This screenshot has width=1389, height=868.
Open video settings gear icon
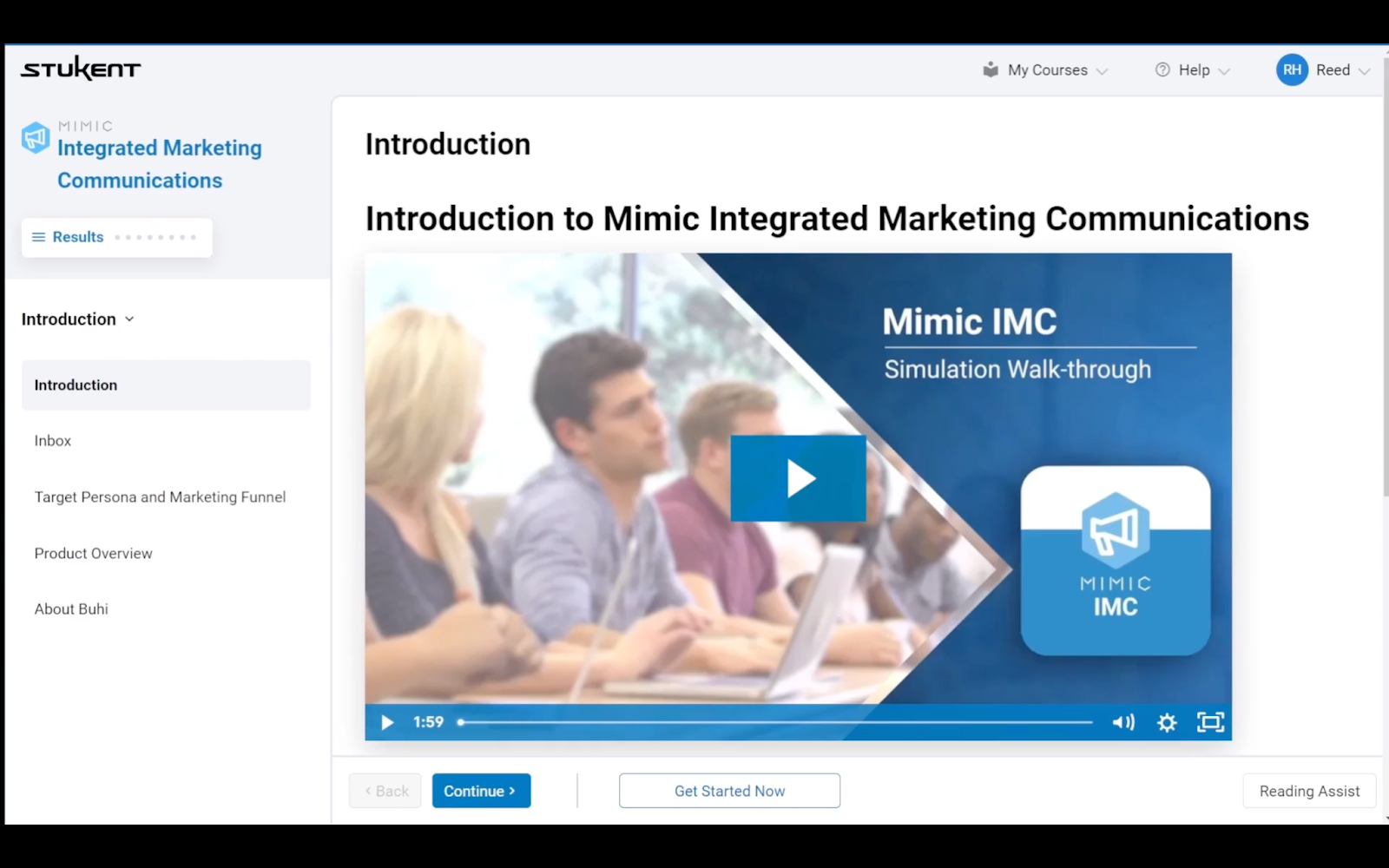[x=1167, y=722]
